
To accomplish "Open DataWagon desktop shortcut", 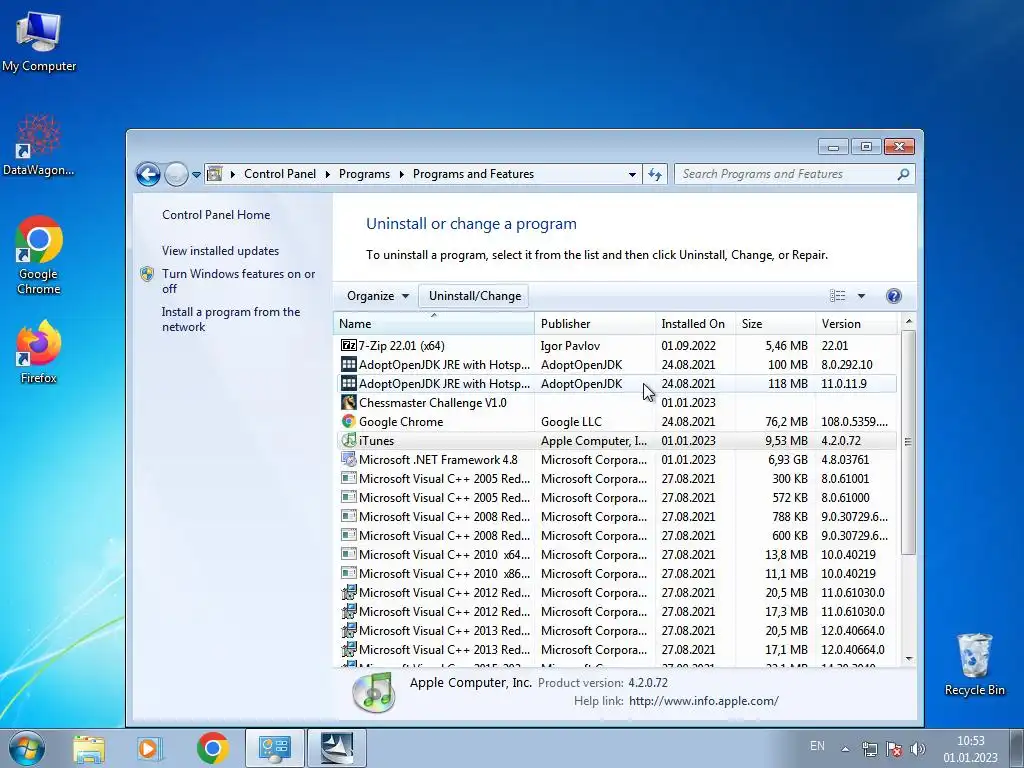I will (39, 145).
